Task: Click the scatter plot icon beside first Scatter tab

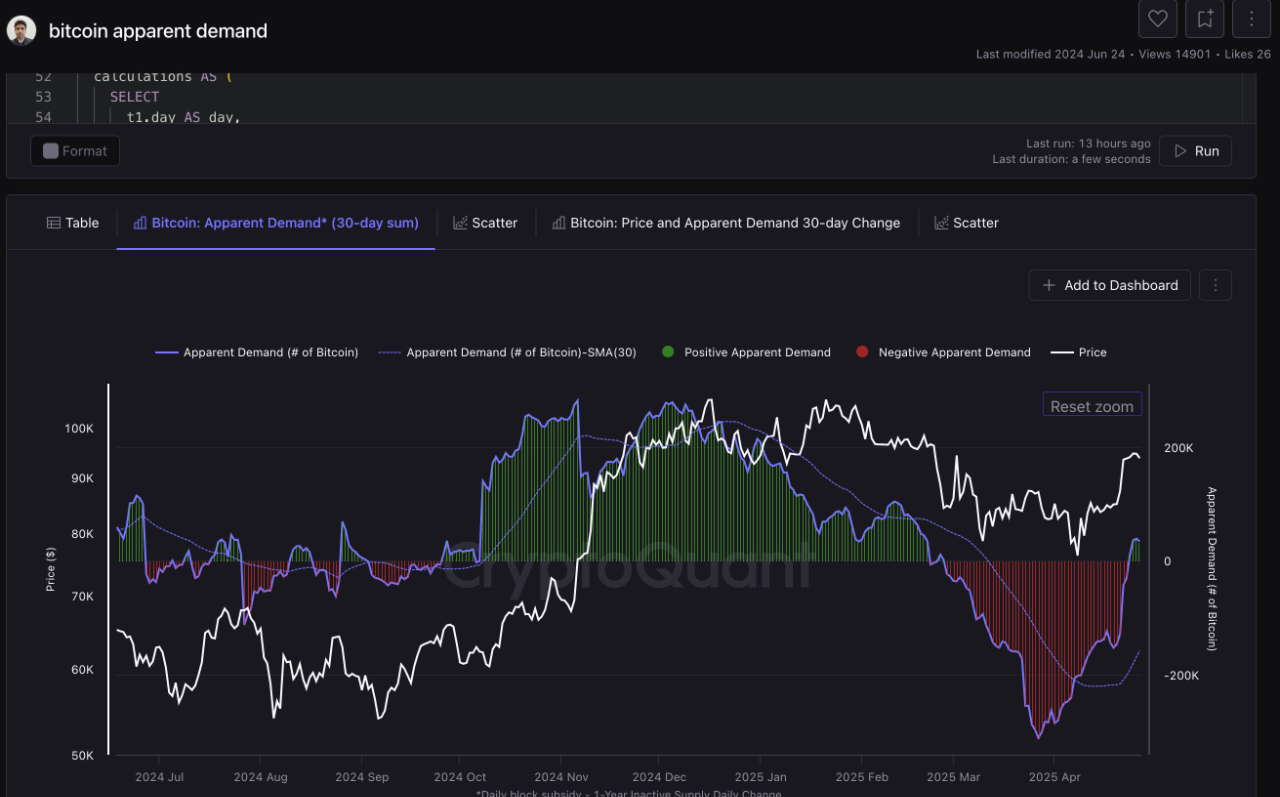Action: 461,222
